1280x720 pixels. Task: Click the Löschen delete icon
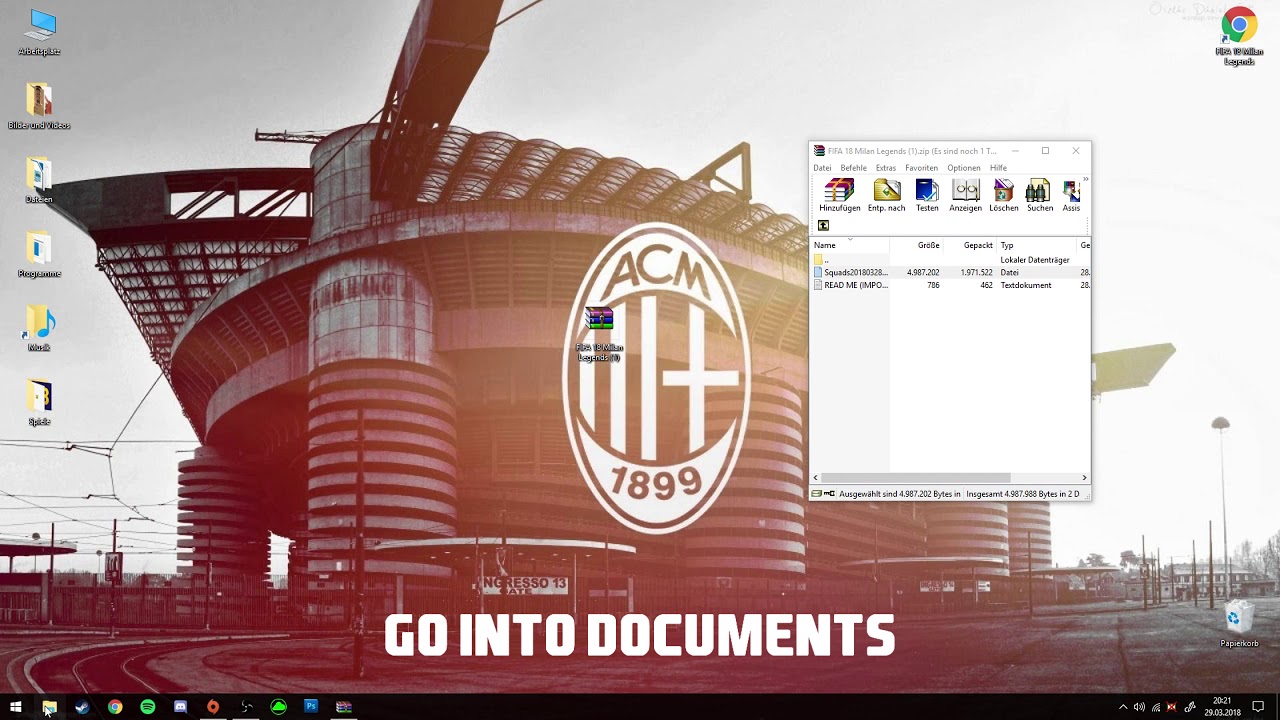pos(1003,195)
